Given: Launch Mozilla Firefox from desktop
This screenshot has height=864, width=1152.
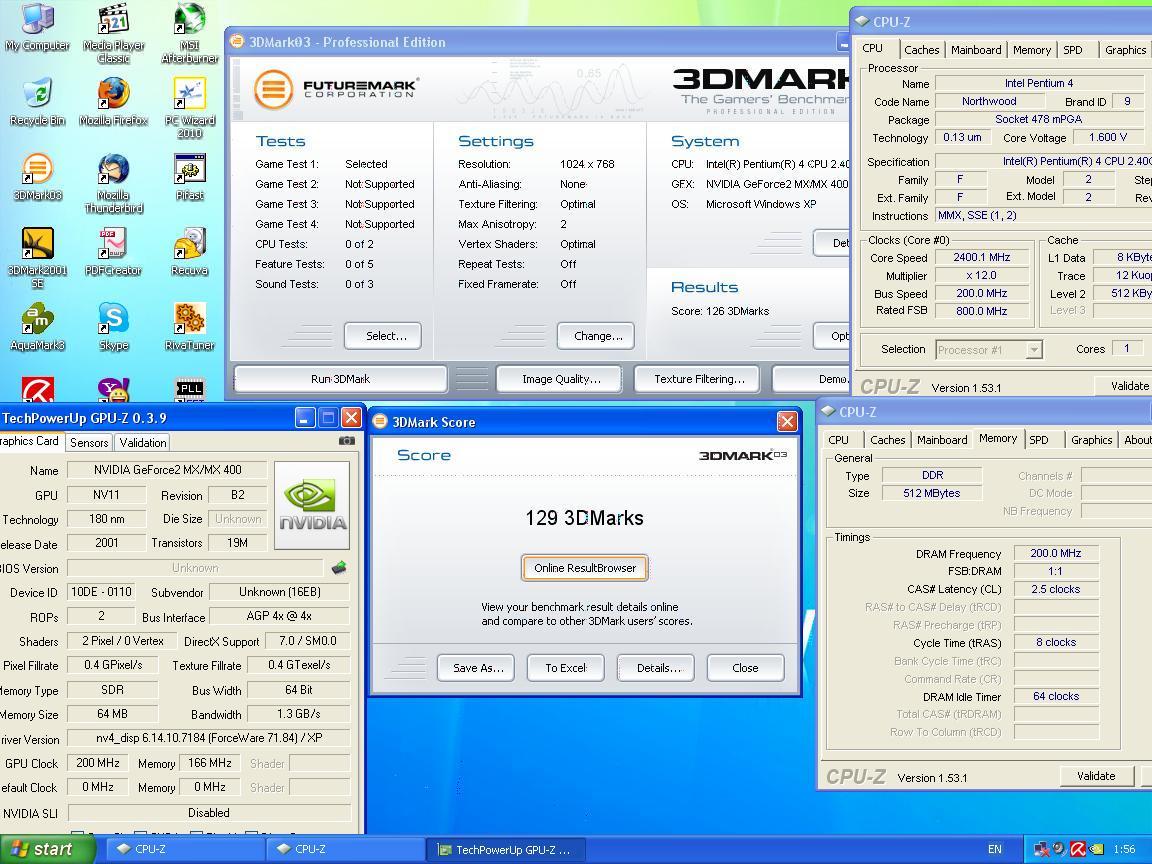Looking at the screenshot, I should (113, 102).
